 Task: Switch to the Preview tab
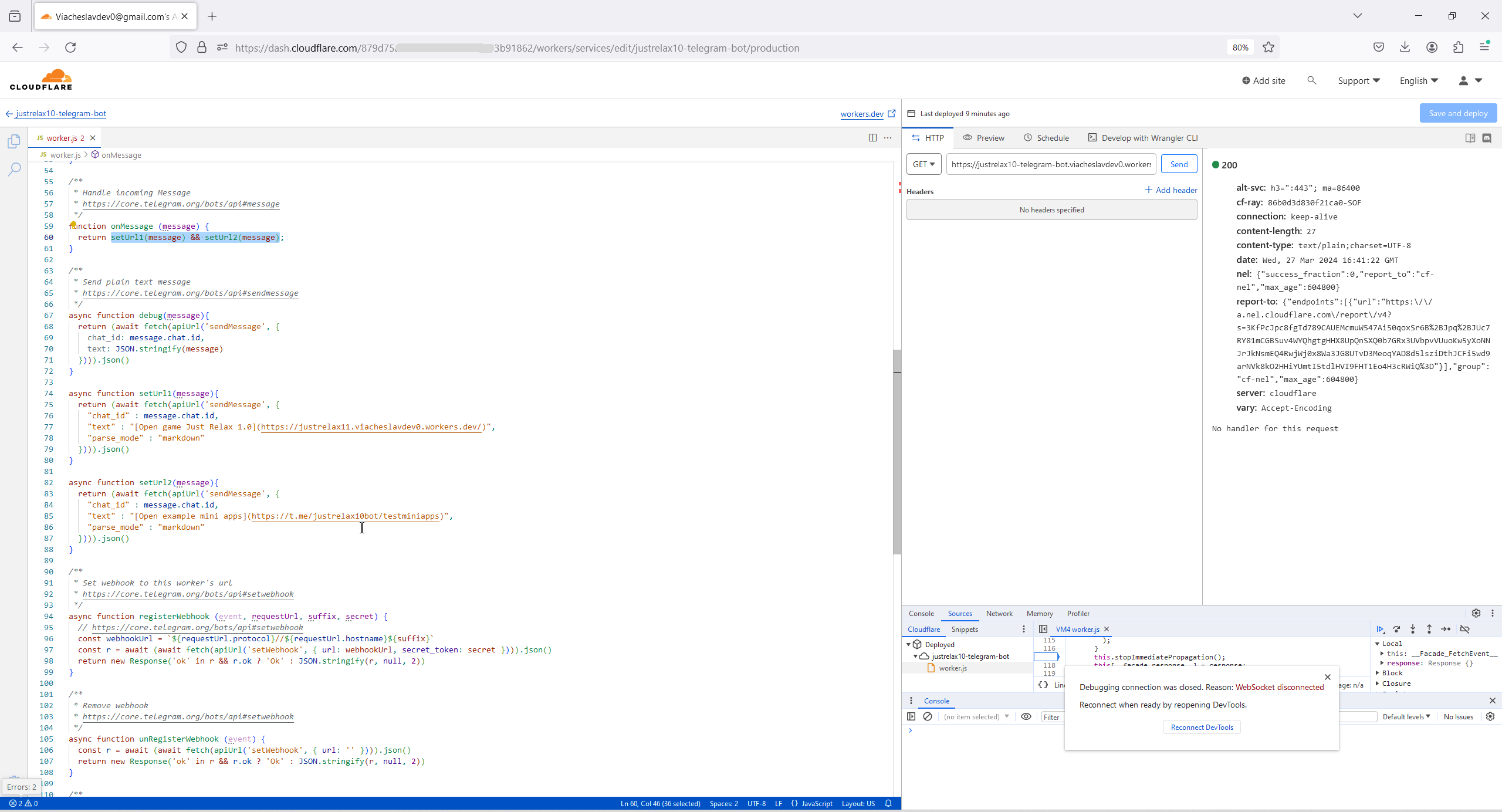tap(984, 138)
